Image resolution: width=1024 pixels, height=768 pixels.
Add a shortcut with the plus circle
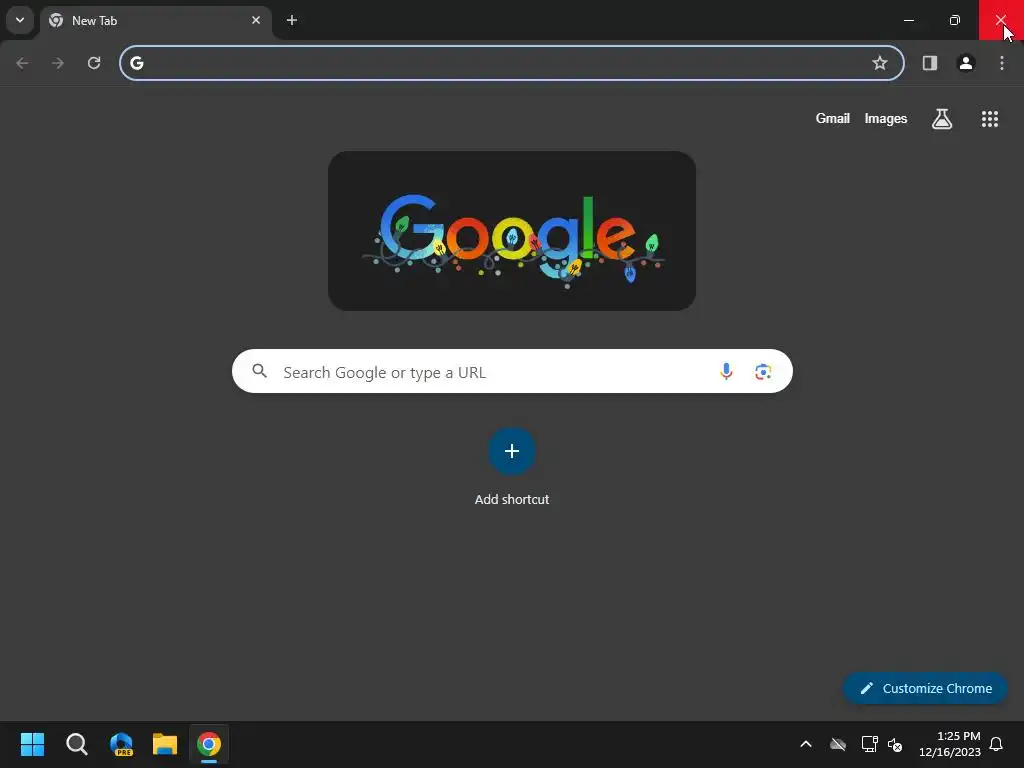(x=512, y=451)
